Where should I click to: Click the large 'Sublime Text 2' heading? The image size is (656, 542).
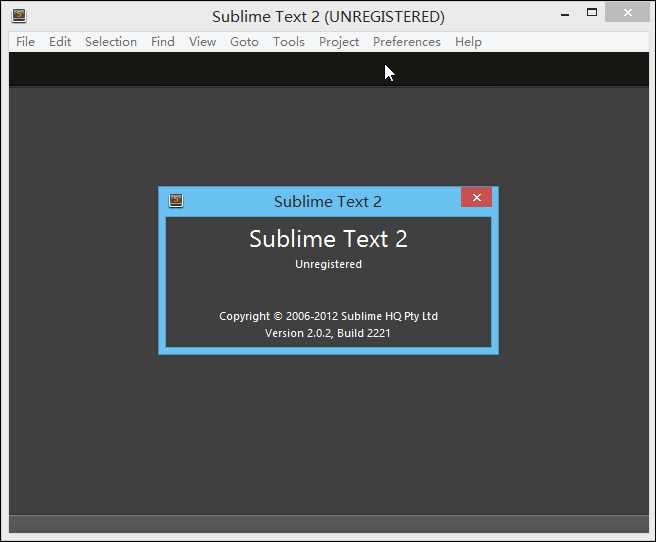tap(328, 239)
